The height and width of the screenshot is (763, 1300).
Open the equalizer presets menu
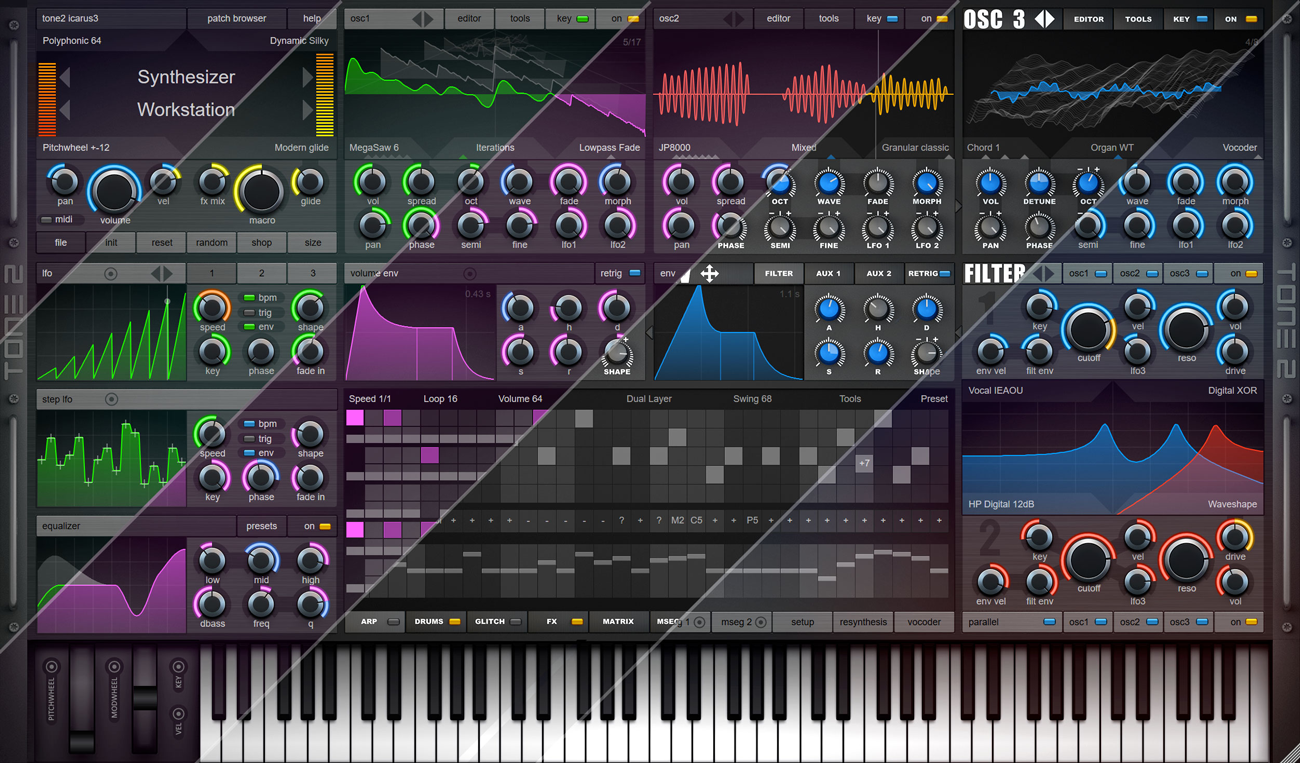click(262, 525)
